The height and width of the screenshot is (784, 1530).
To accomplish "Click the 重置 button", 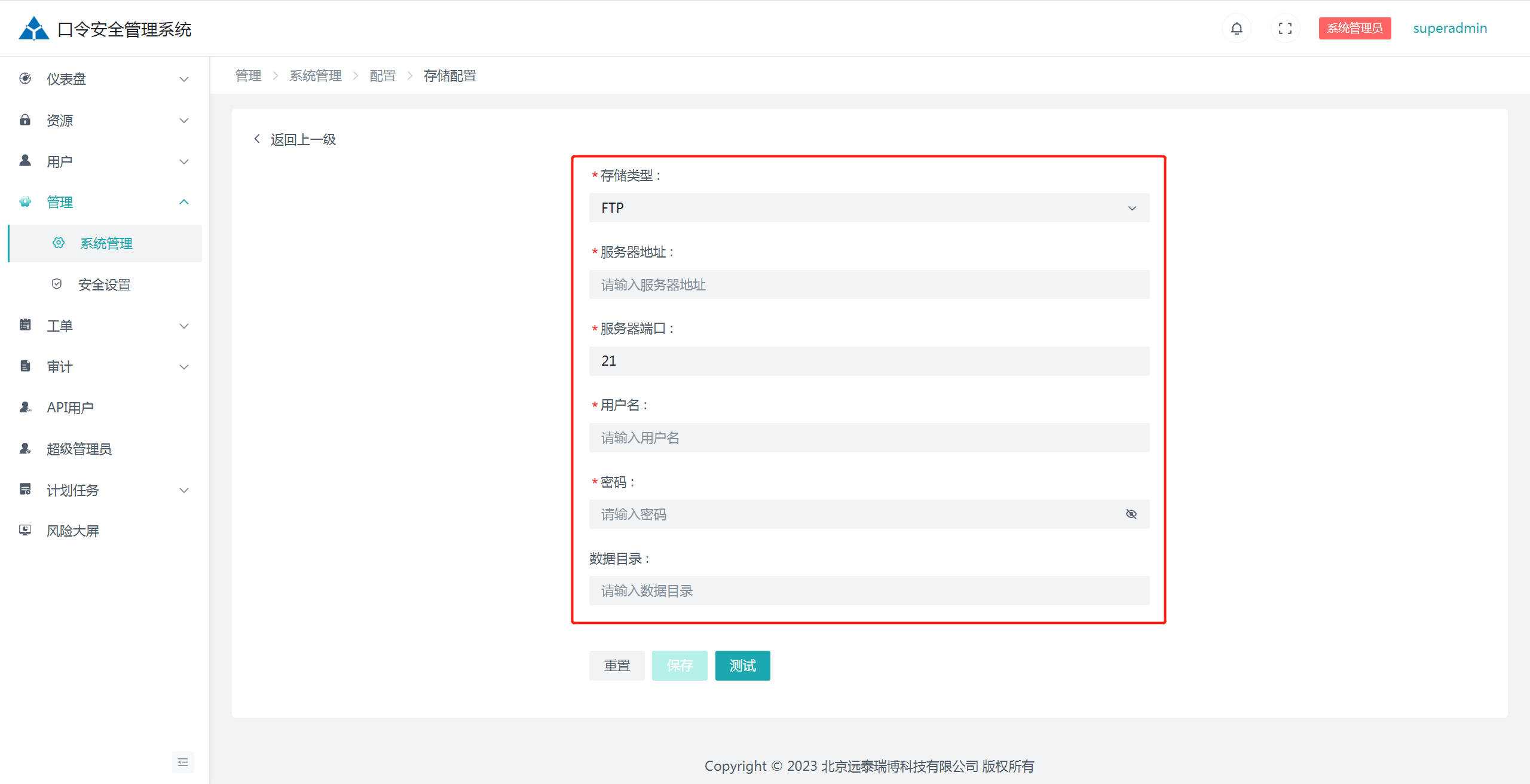I will [616, 665].
